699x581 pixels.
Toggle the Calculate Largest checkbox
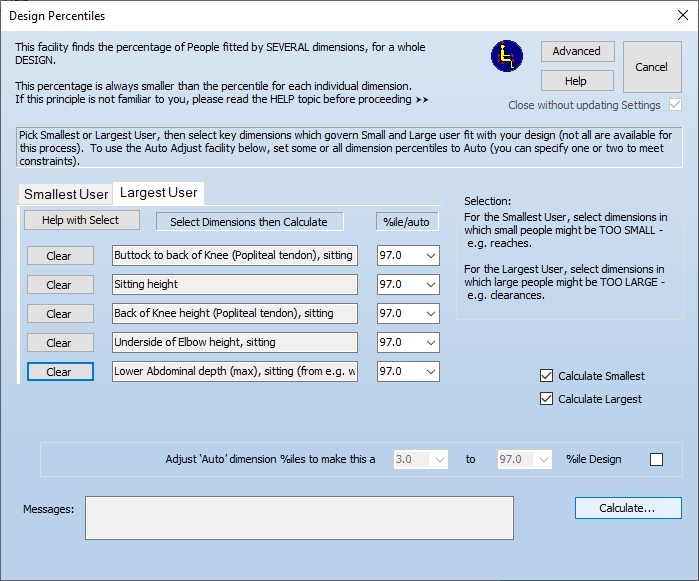[x=546, y=399]
